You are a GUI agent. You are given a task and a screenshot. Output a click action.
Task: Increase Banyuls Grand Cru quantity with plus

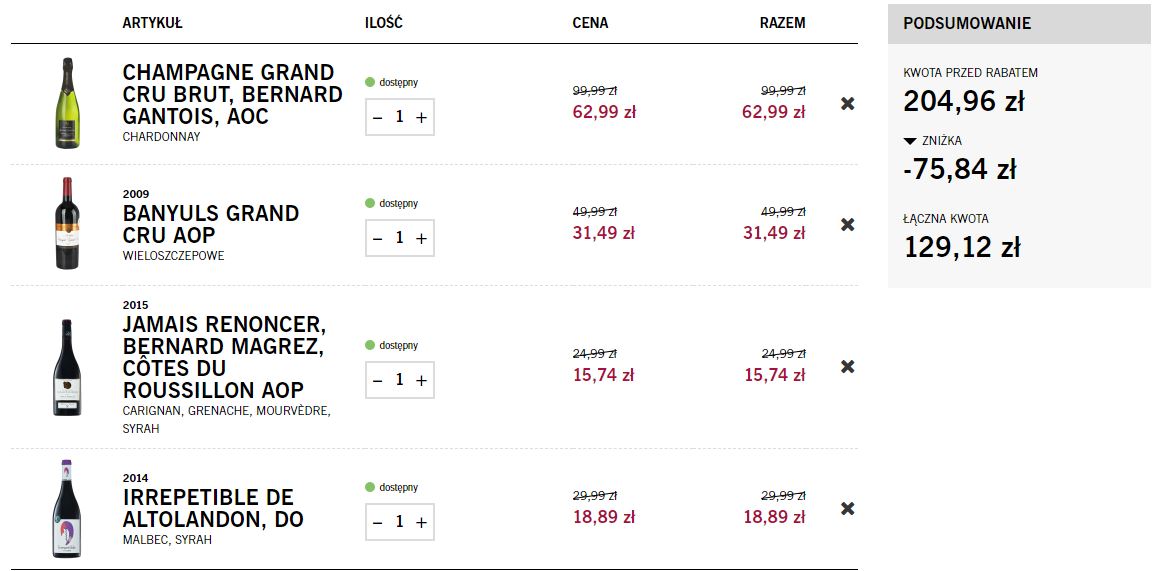click(x=421, y=238)
